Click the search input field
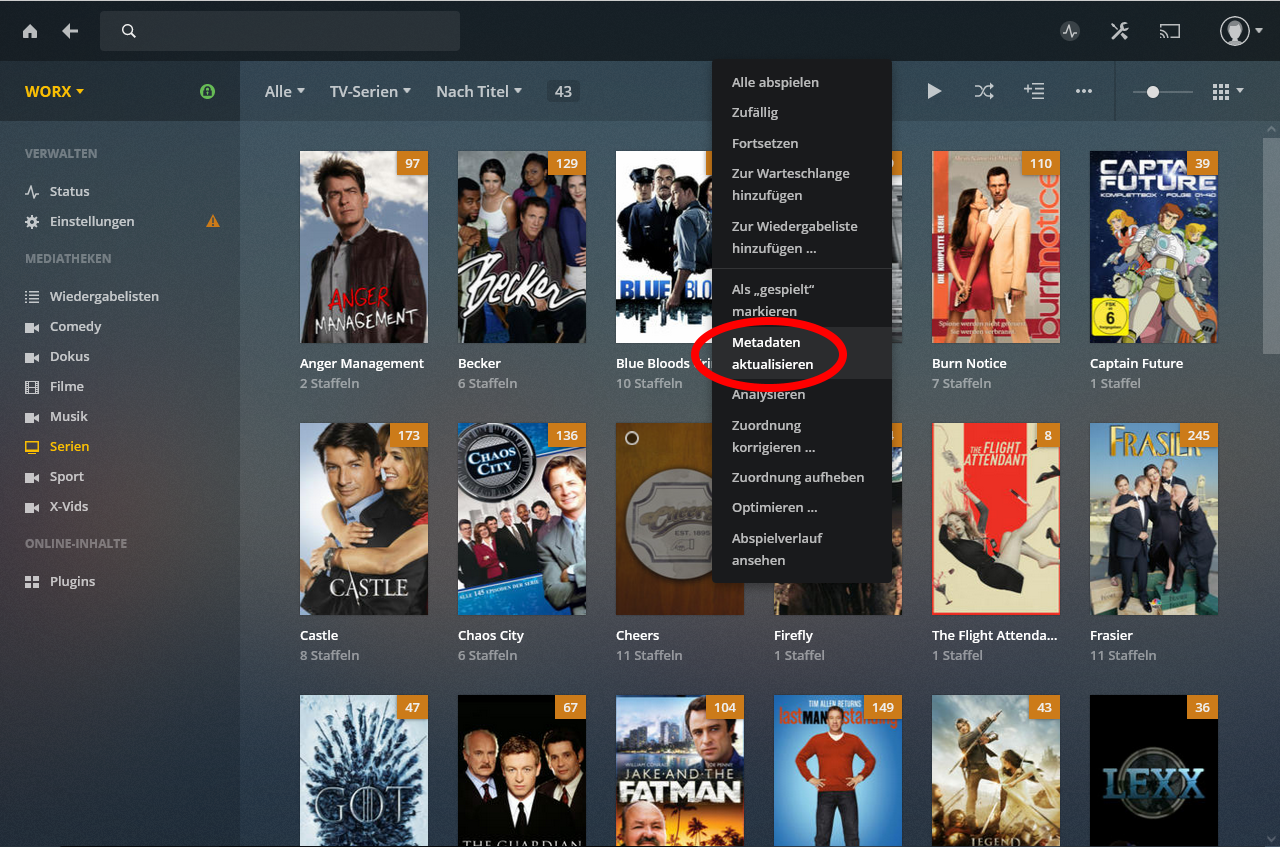The width and height of the screenshot is (1280, 847). pos(279,31)
